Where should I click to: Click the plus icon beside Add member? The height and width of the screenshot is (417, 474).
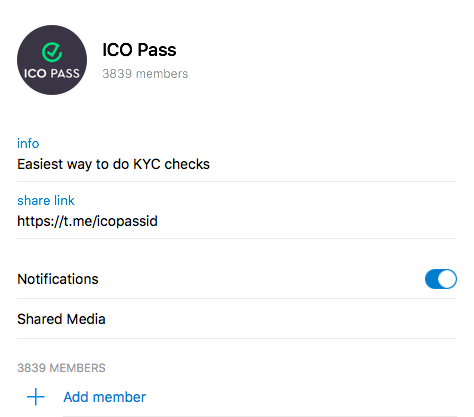(36, 397)
